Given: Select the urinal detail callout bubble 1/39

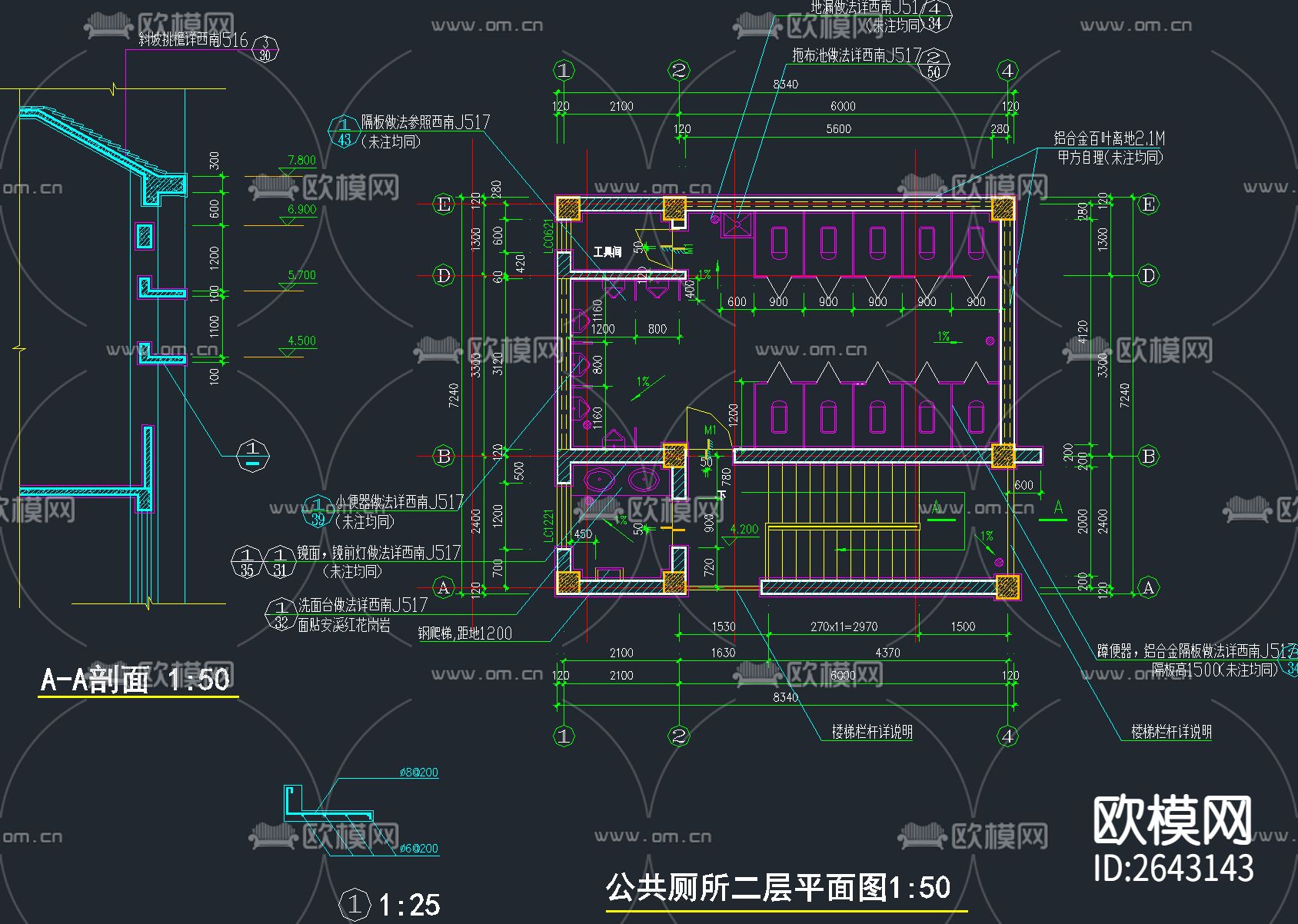Looking at the screenshot, I should [x=317, y=509].
